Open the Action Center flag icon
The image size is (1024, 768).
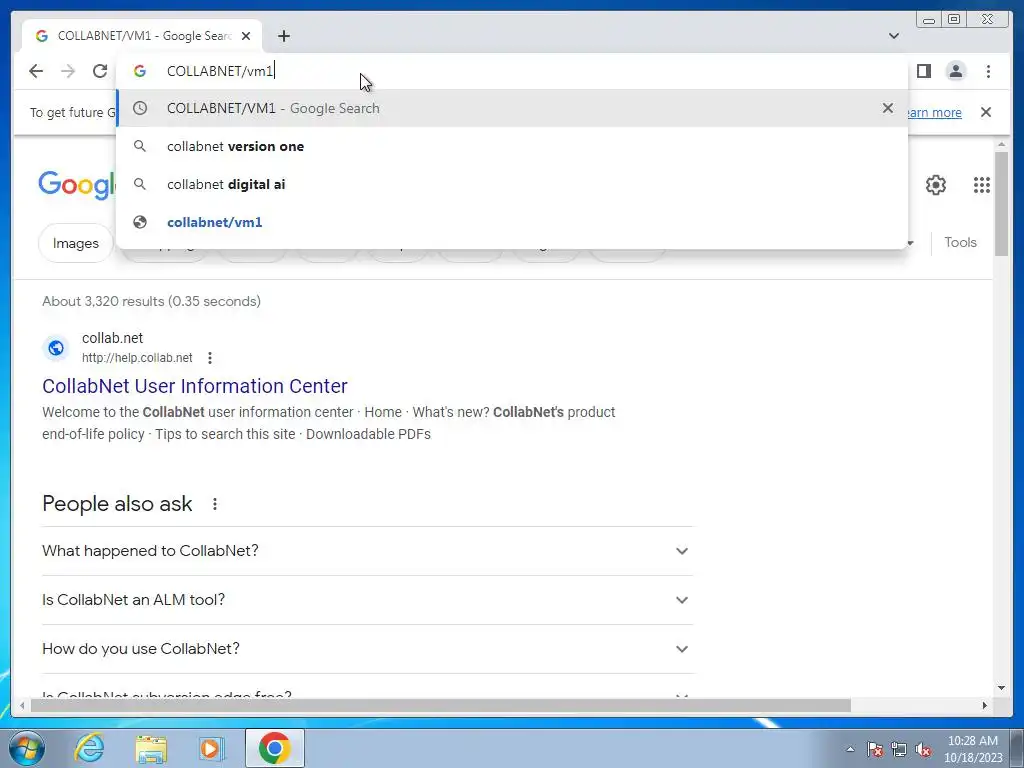pos(875,749)
